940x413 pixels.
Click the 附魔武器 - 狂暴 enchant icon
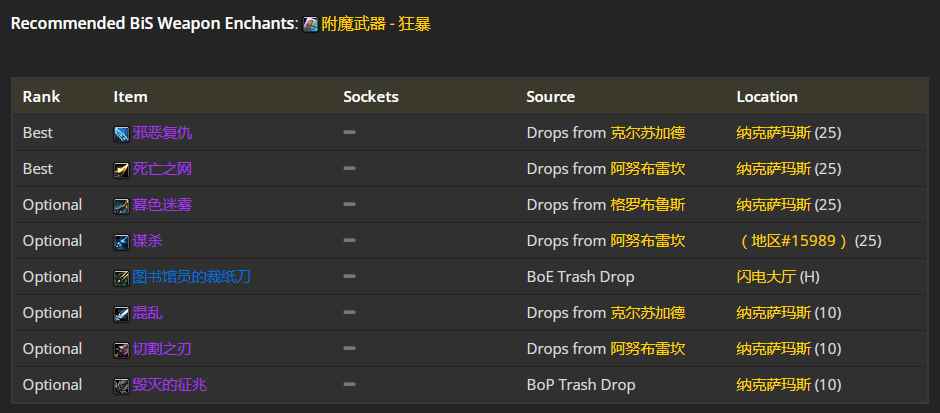coord(310,25)
